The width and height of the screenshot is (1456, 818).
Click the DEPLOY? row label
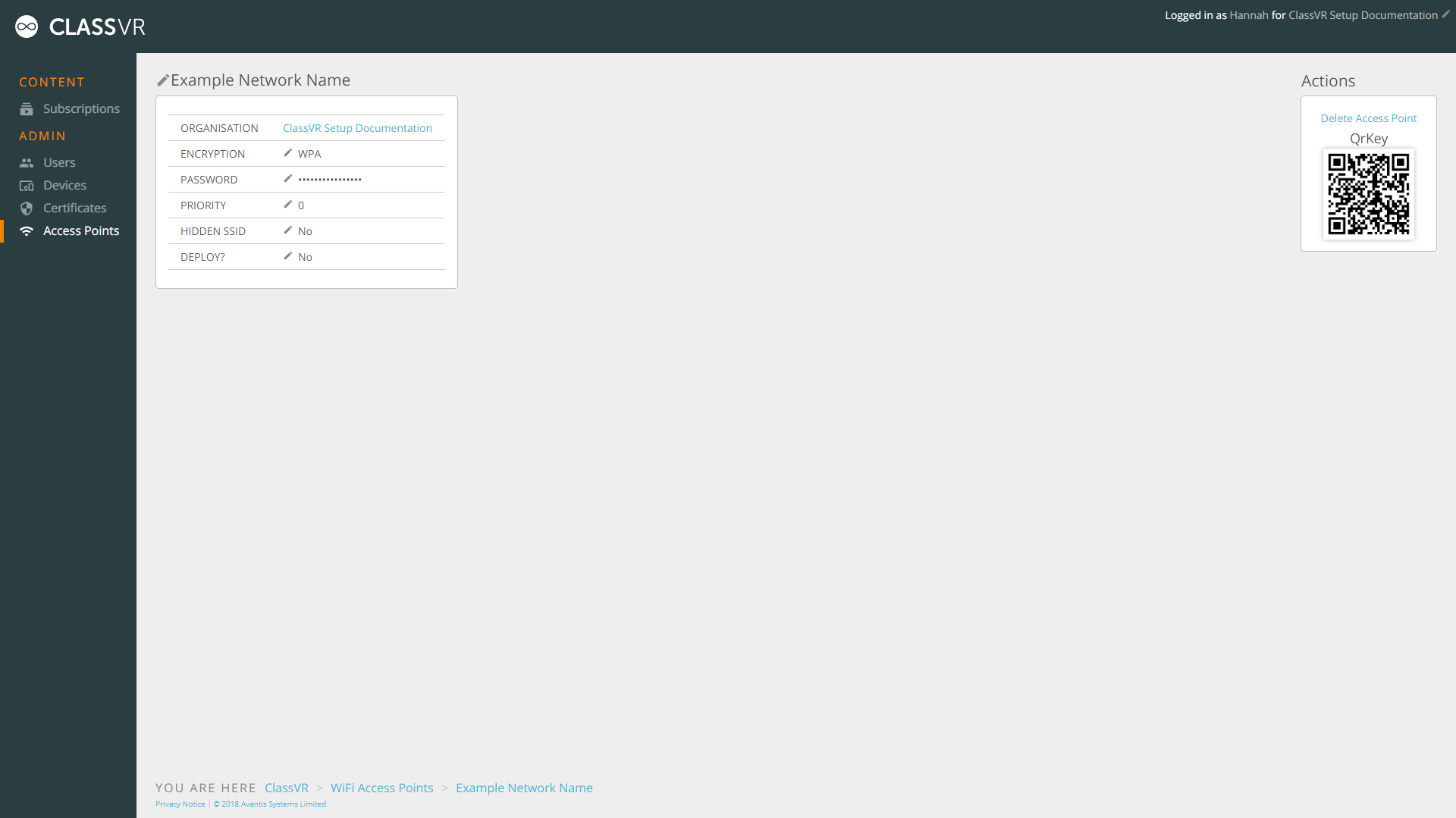point(202,257)
